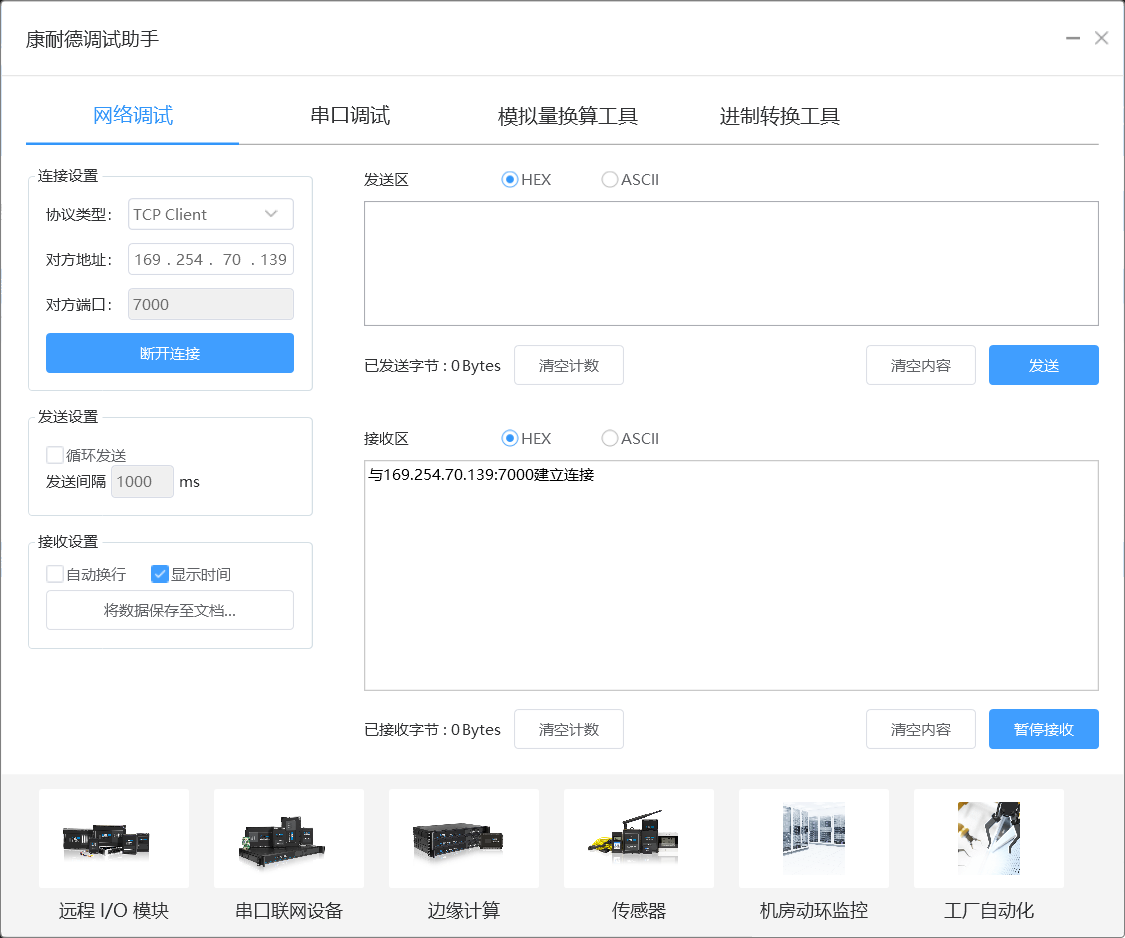Click the 传感器 product image

(639, 838)
